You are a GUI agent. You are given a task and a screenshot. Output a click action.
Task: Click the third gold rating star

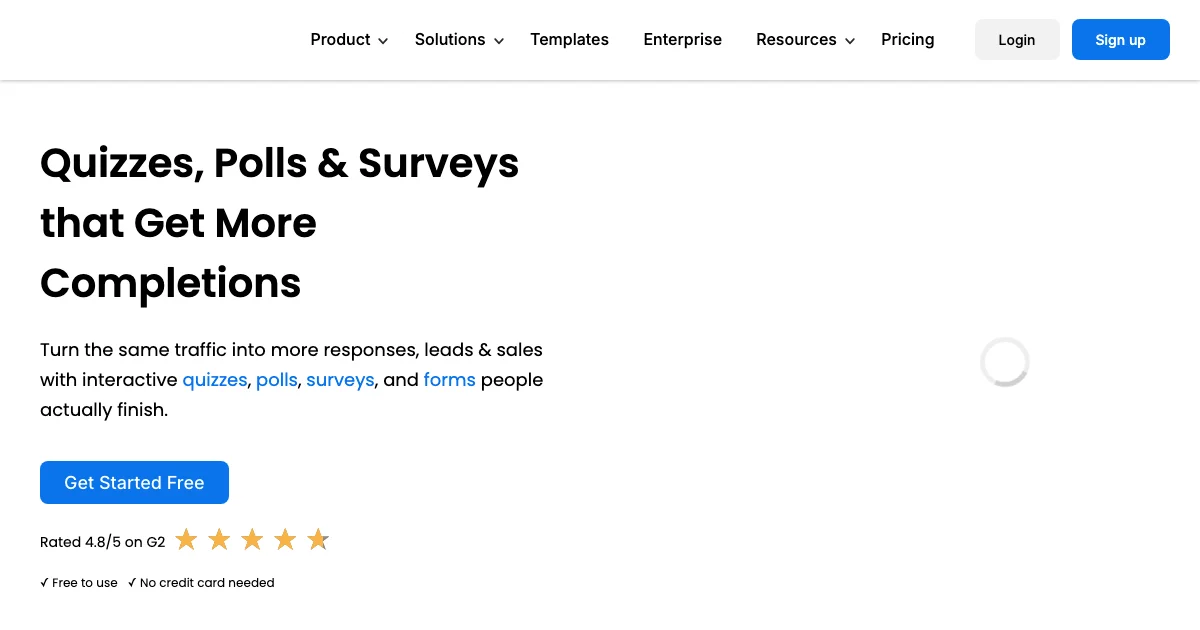pos(252,540)
